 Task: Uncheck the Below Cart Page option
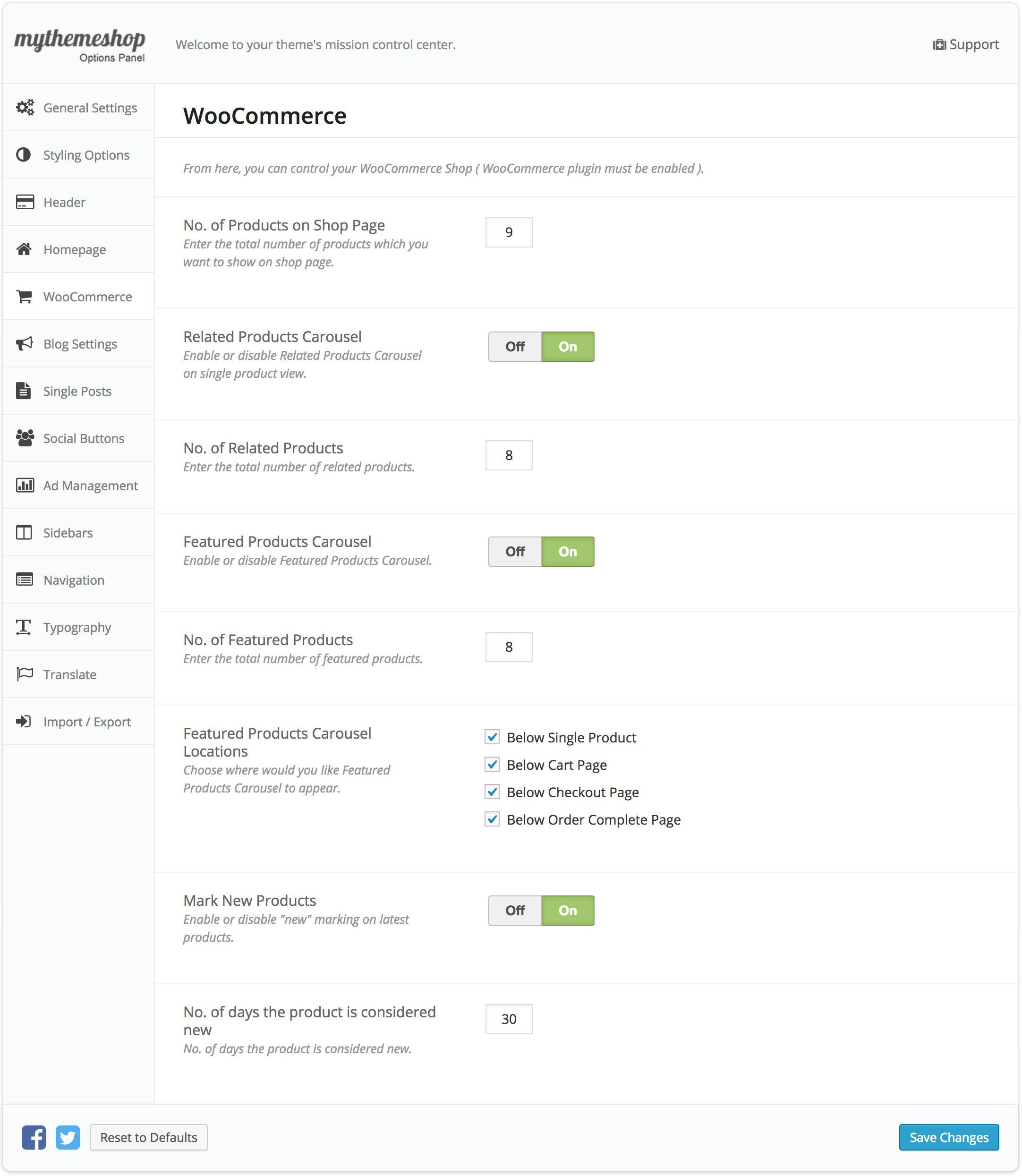click(492, 764)
